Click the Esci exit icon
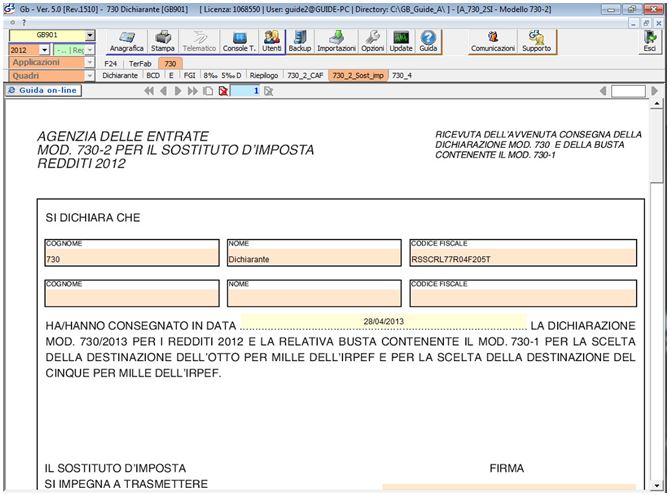 click(x=650, y=41)
